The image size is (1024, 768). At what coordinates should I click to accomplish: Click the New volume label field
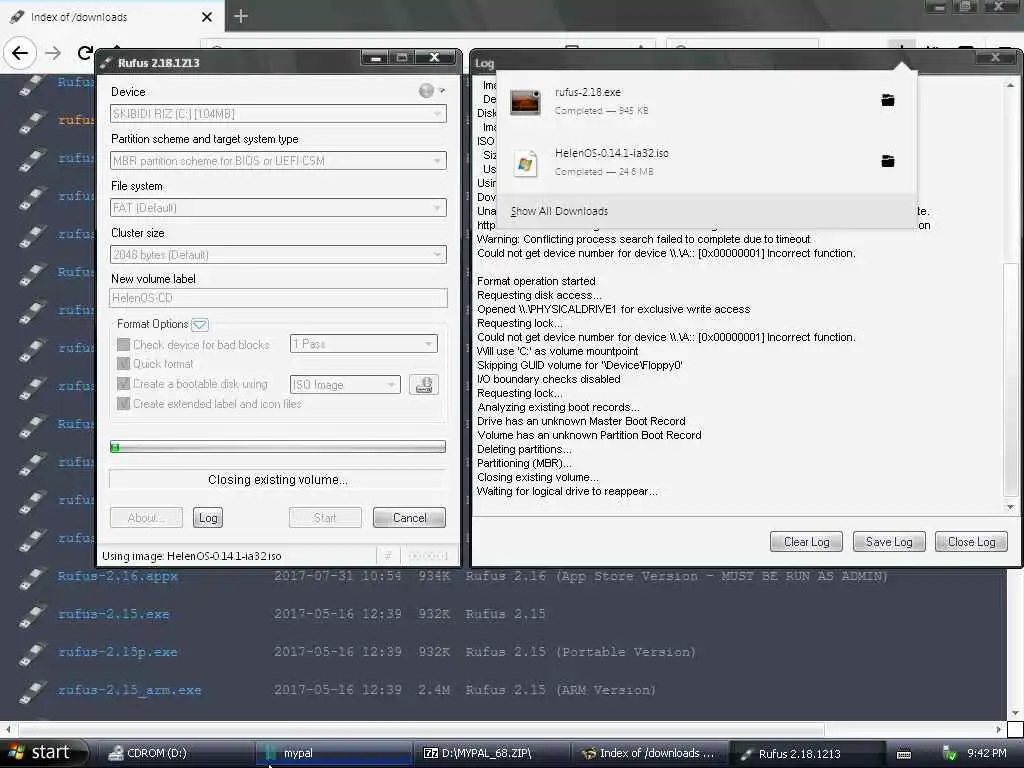pyautogui.click(x=278, y=298)
